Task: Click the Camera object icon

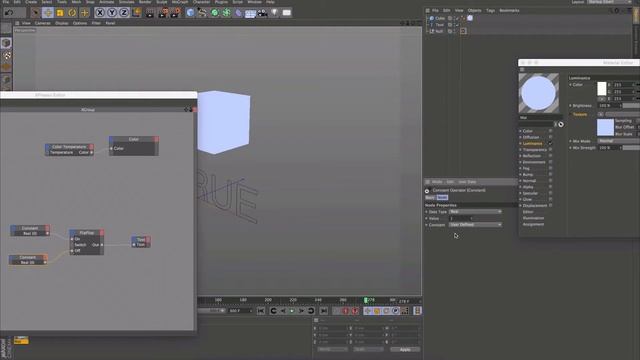Action: [262, 13]
